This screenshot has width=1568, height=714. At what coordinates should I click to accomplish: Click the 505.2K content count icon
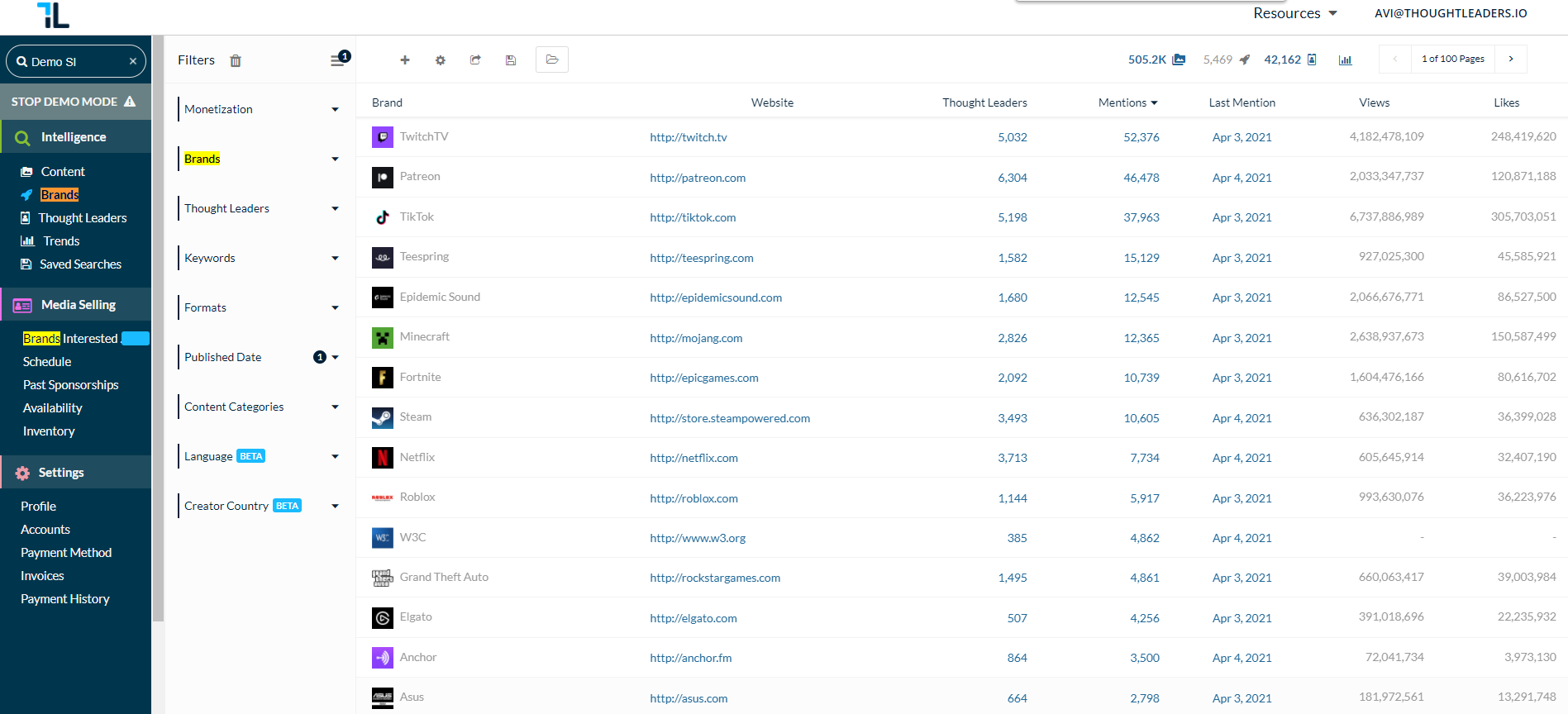click(x=1180, y=59)
